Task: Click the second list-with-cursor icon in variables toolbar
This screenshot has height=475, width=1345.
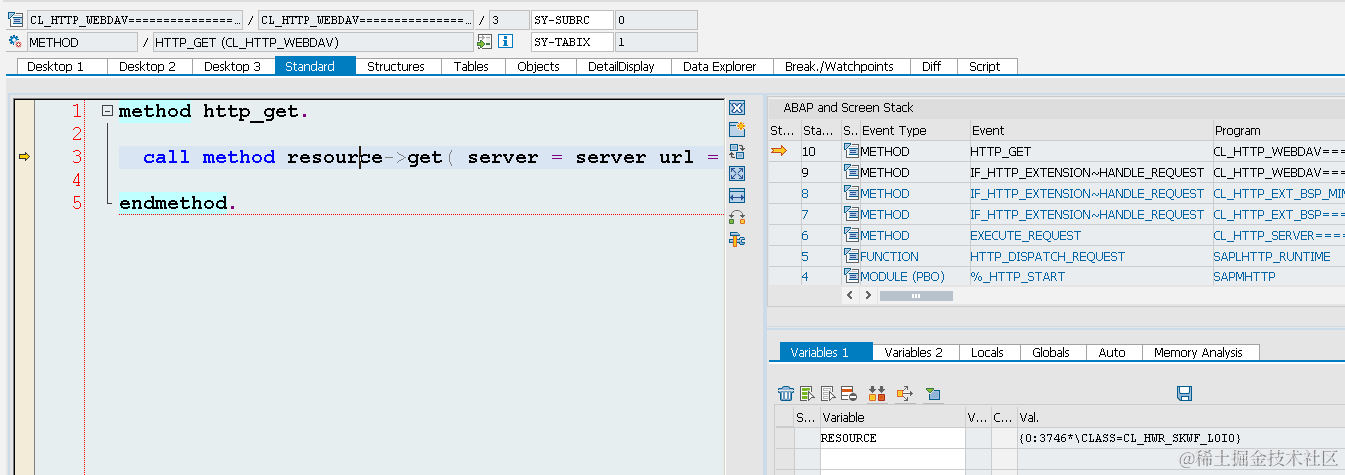Action: 828,394
